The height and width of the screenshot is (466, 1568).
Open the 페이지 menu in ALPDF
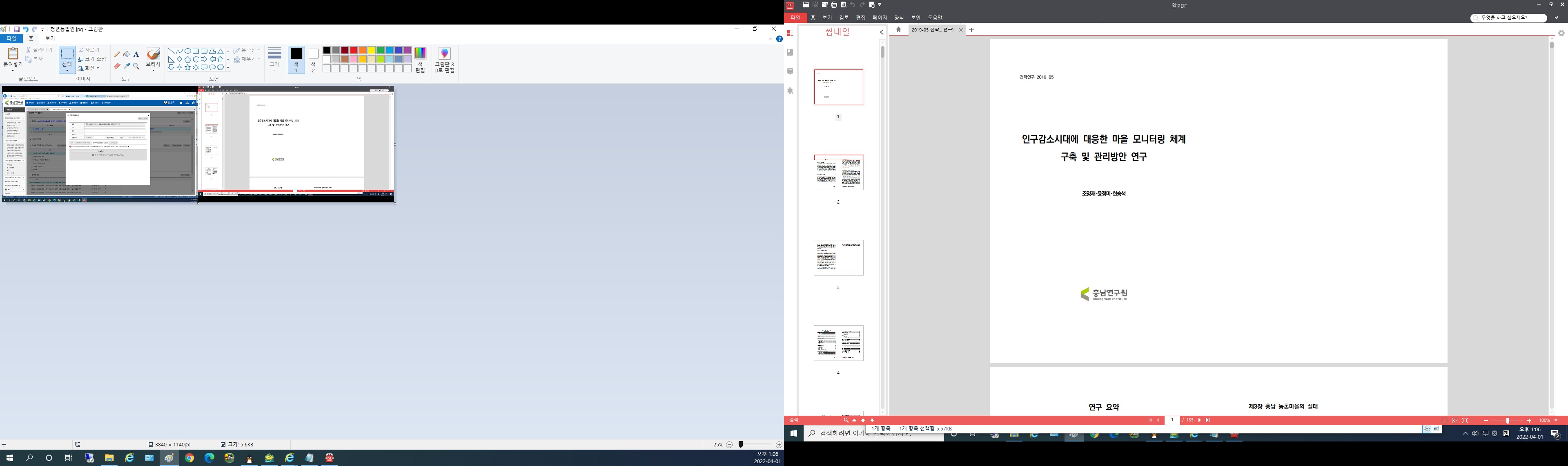879,18
